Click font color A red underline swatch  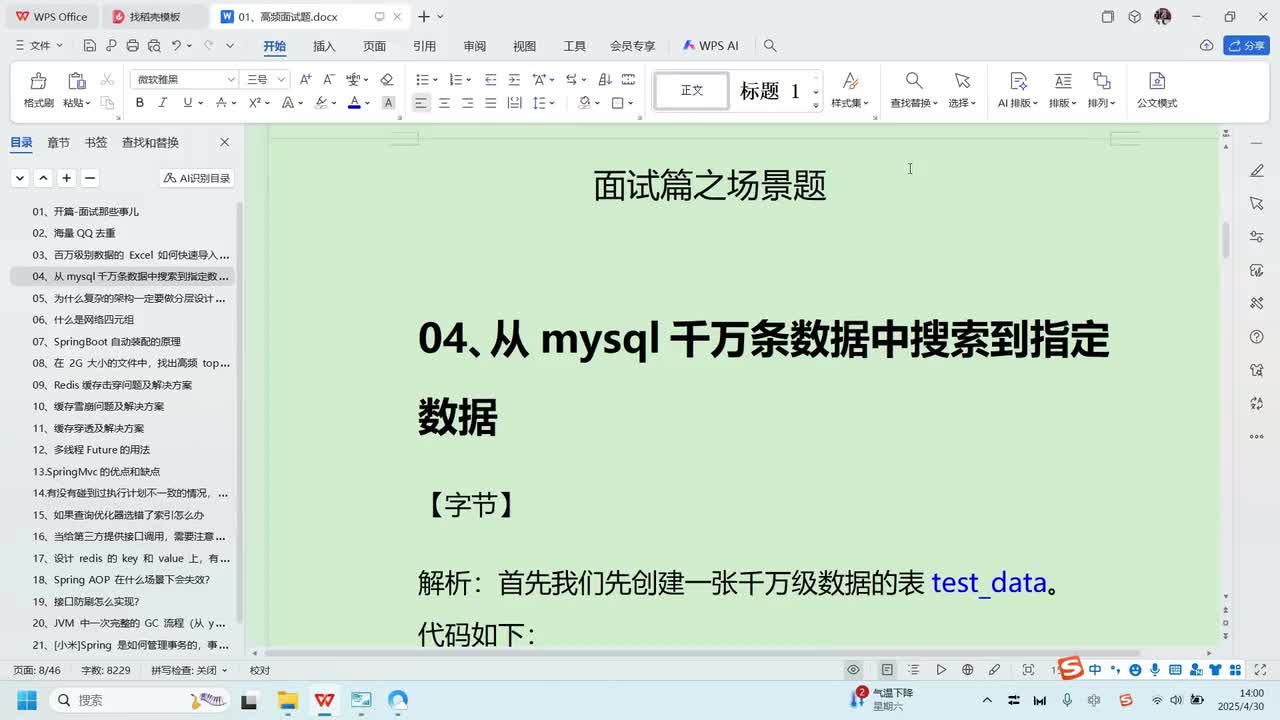point(354,103)
